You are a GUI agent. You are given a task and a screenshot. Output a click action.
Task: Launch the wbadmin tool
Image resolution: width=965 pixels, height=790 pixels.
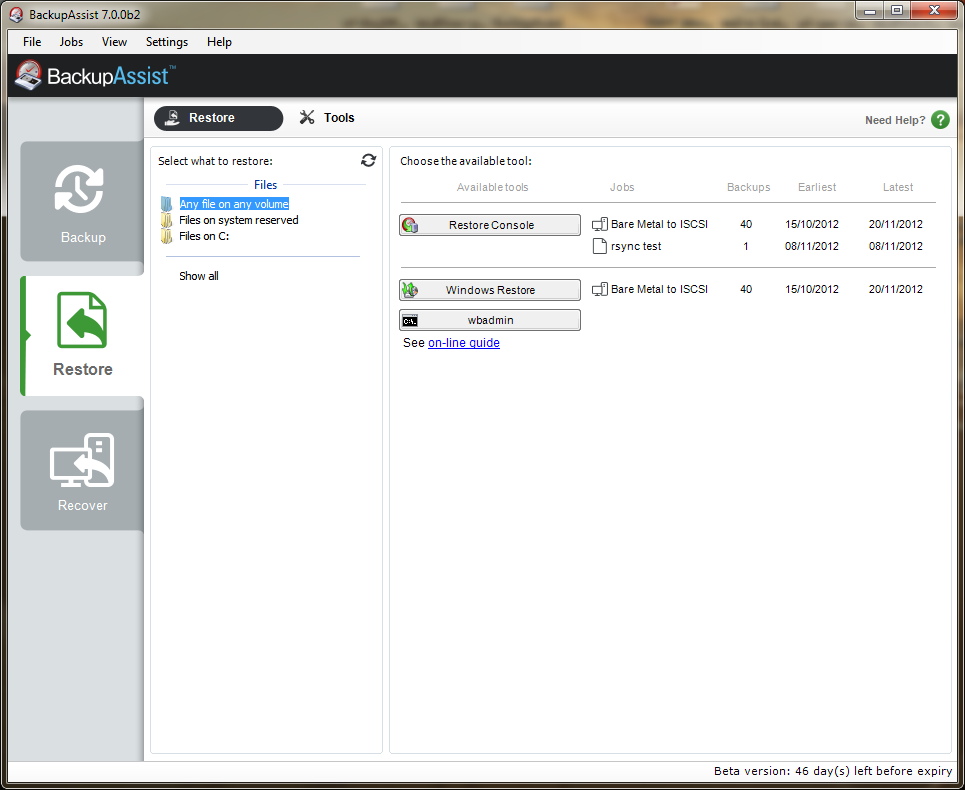[x=490, y=320]
